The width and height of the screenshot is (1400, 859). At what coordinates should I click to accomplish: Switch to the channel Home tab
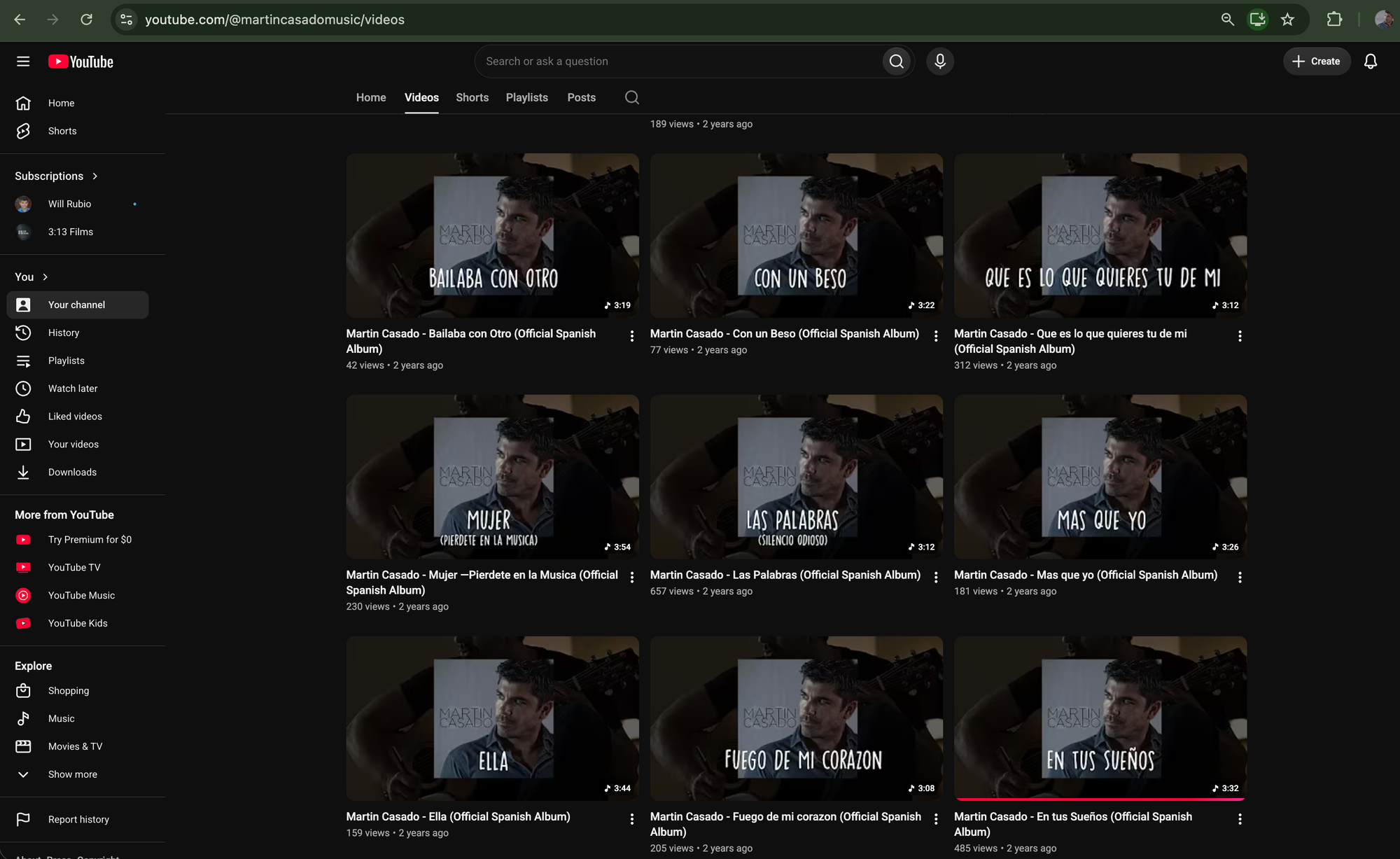point(371,97)
